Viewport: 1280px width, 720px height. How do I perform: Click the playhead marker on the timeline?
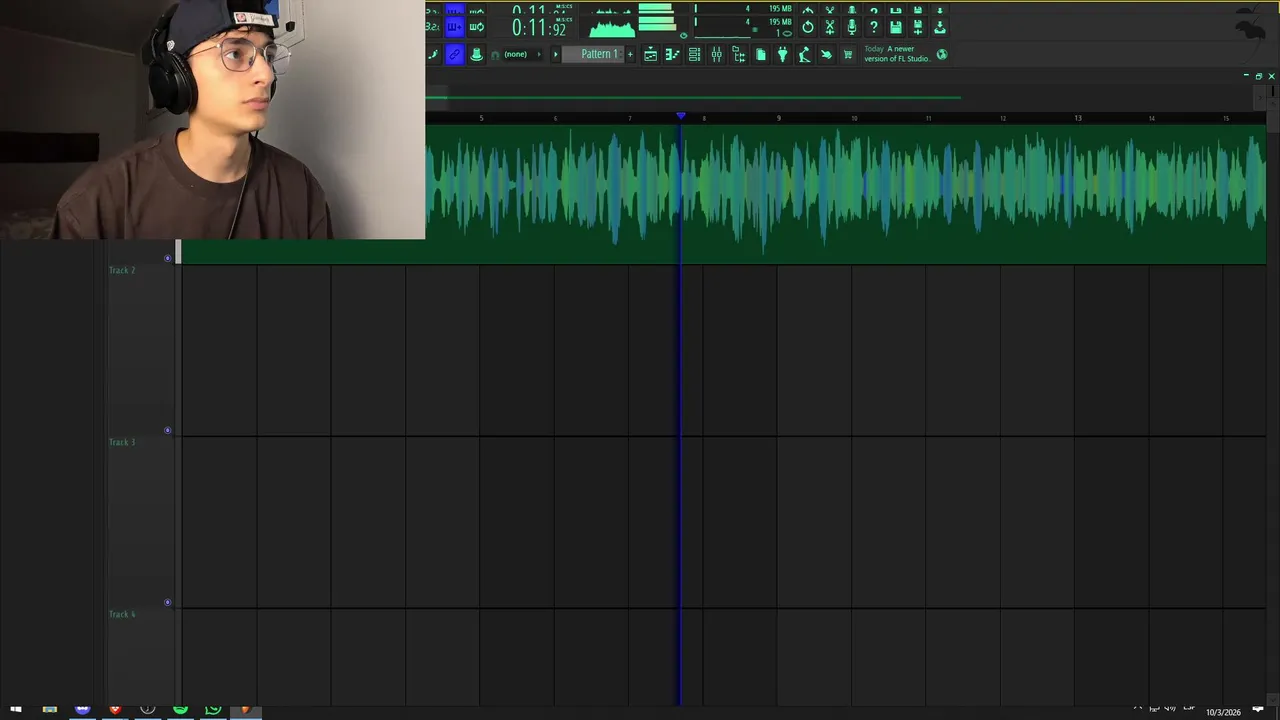pyautogui.click(x=681, y=117)
